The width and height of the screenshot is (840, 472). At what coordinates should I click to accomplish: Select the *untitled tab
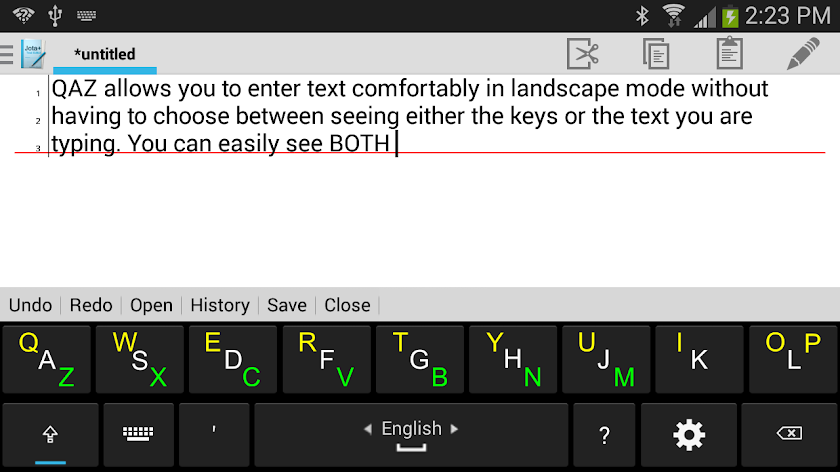[x=104, y=55]
